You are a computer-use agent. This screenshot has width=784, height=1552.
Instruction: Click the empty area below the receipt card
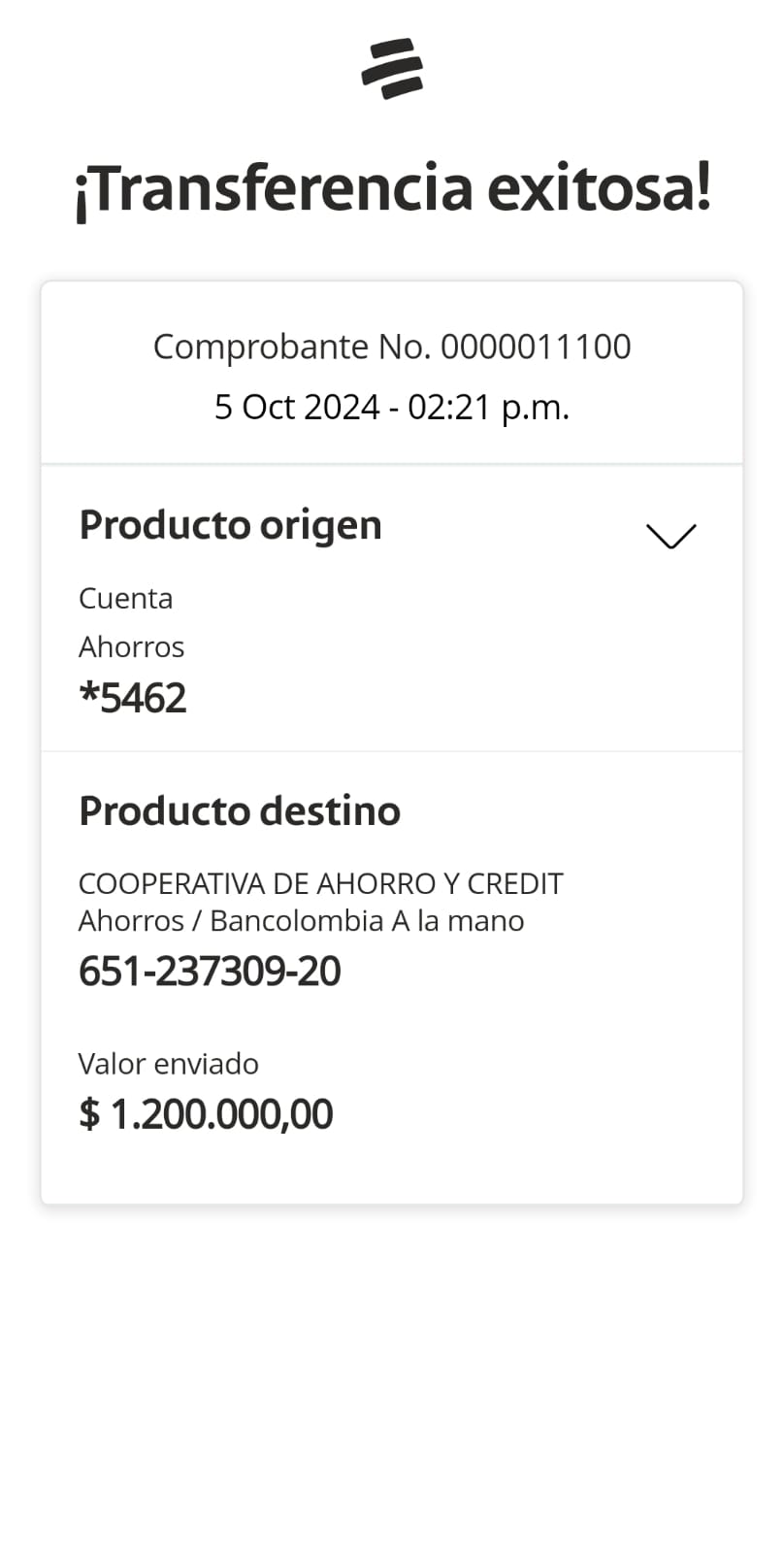click(x=392, y=1378)
